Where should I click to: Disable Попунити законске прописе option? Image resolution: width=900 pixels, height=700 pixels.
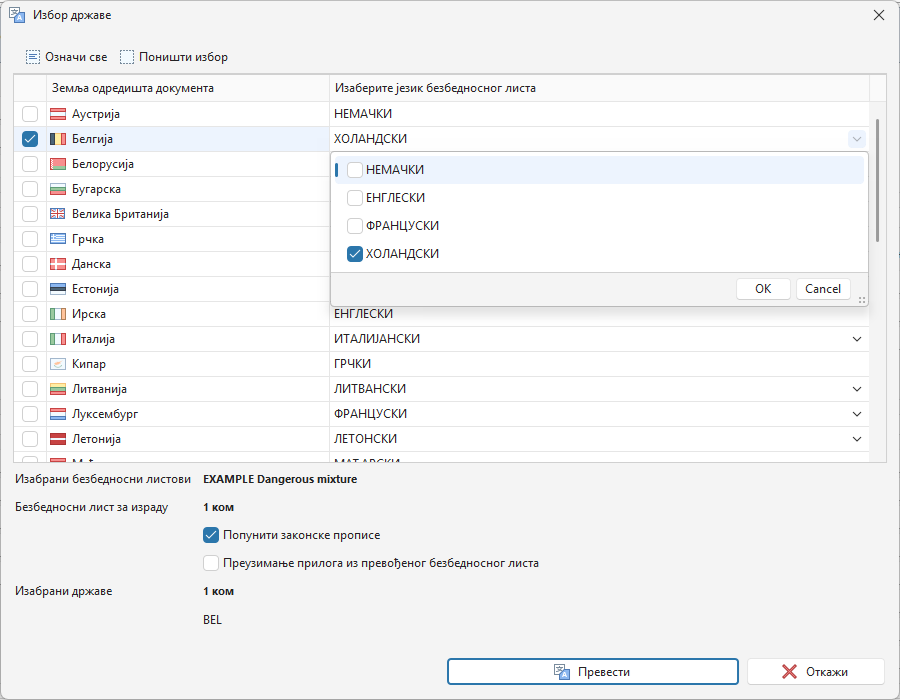(211, 535)
